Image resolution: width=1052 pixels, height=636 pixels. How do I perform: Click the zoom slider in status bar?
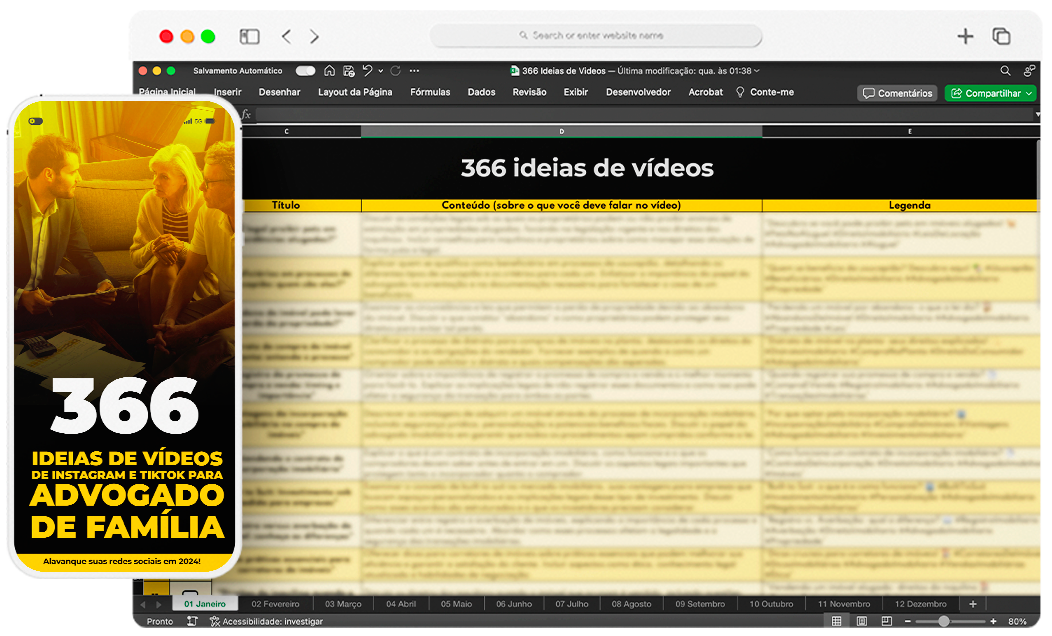coord(945,622)
